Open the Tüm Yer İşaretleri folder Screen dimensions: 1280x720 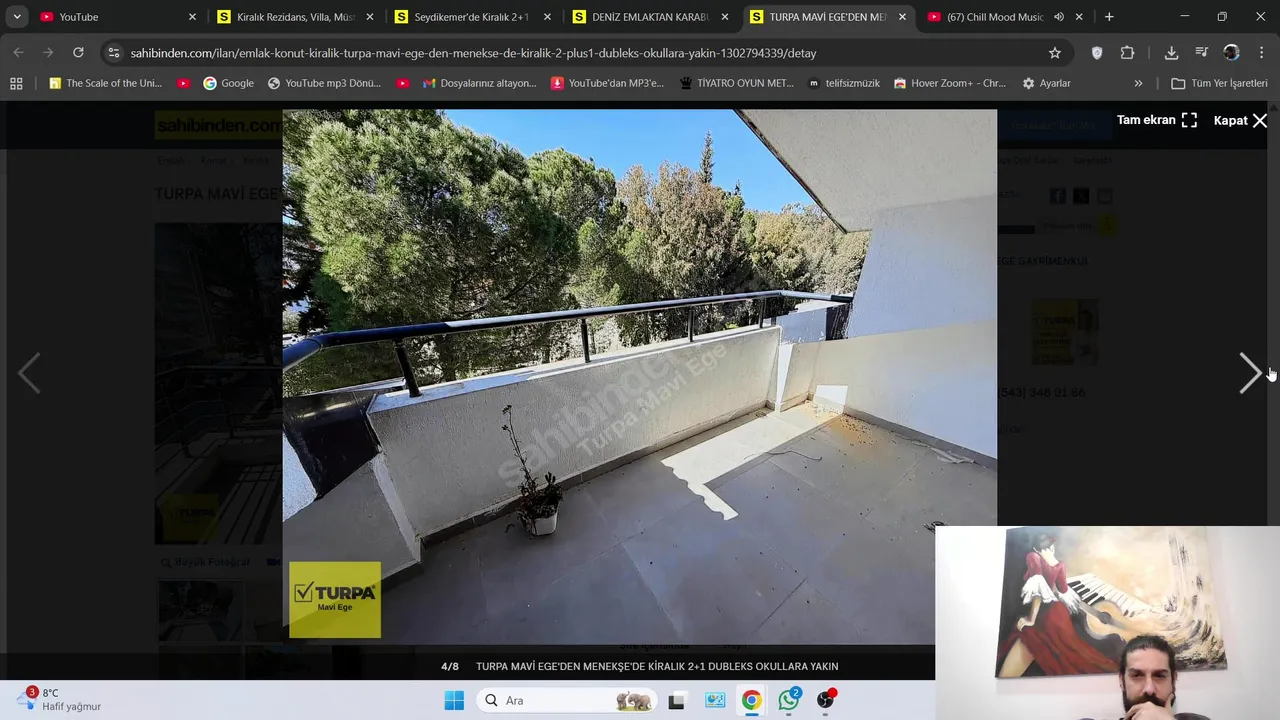point(1219,83)
